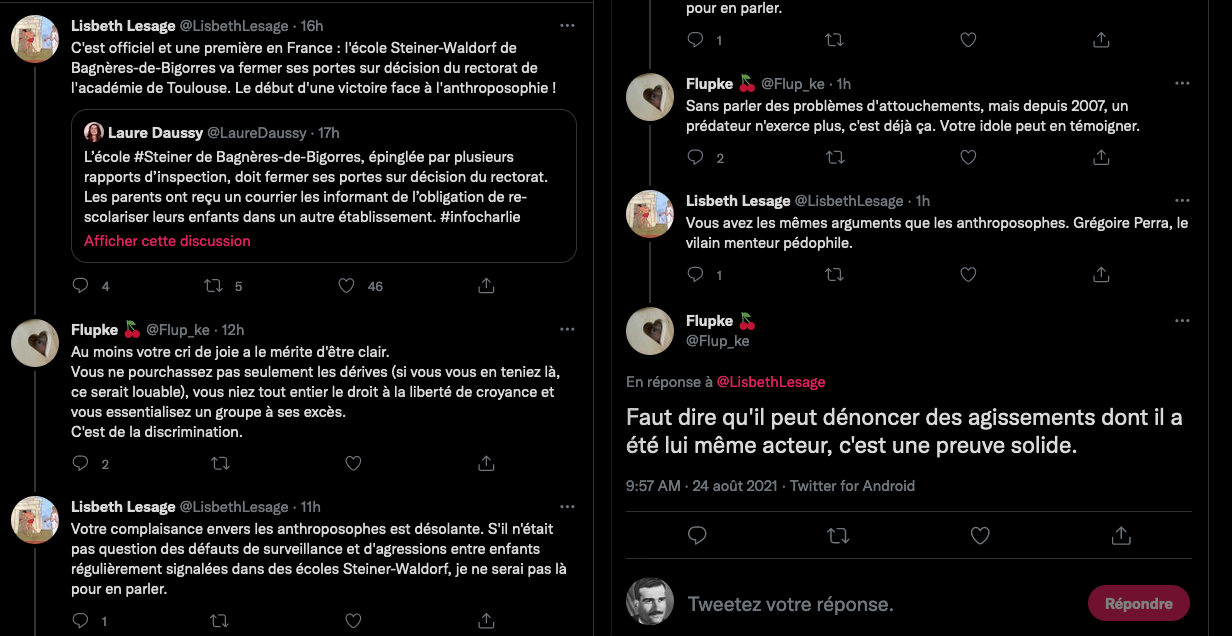Retweet Lisbeth Lesage's school closure tweet
Image resolution: width=1232 pixels, height=636 pixels.
click(213, 286)
